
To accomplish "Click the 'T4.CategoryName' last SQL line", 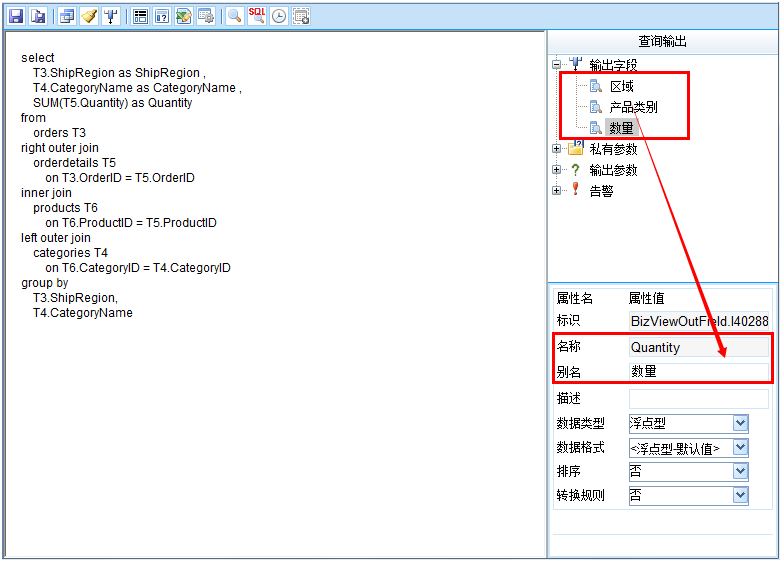I will pos(83,313).
